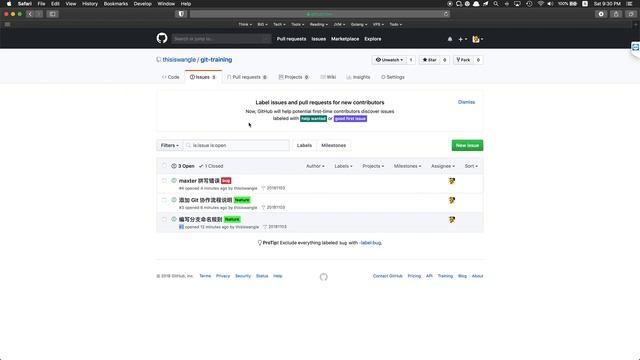Open the notifications bell

pyautogui.click(x=450, y=39)
